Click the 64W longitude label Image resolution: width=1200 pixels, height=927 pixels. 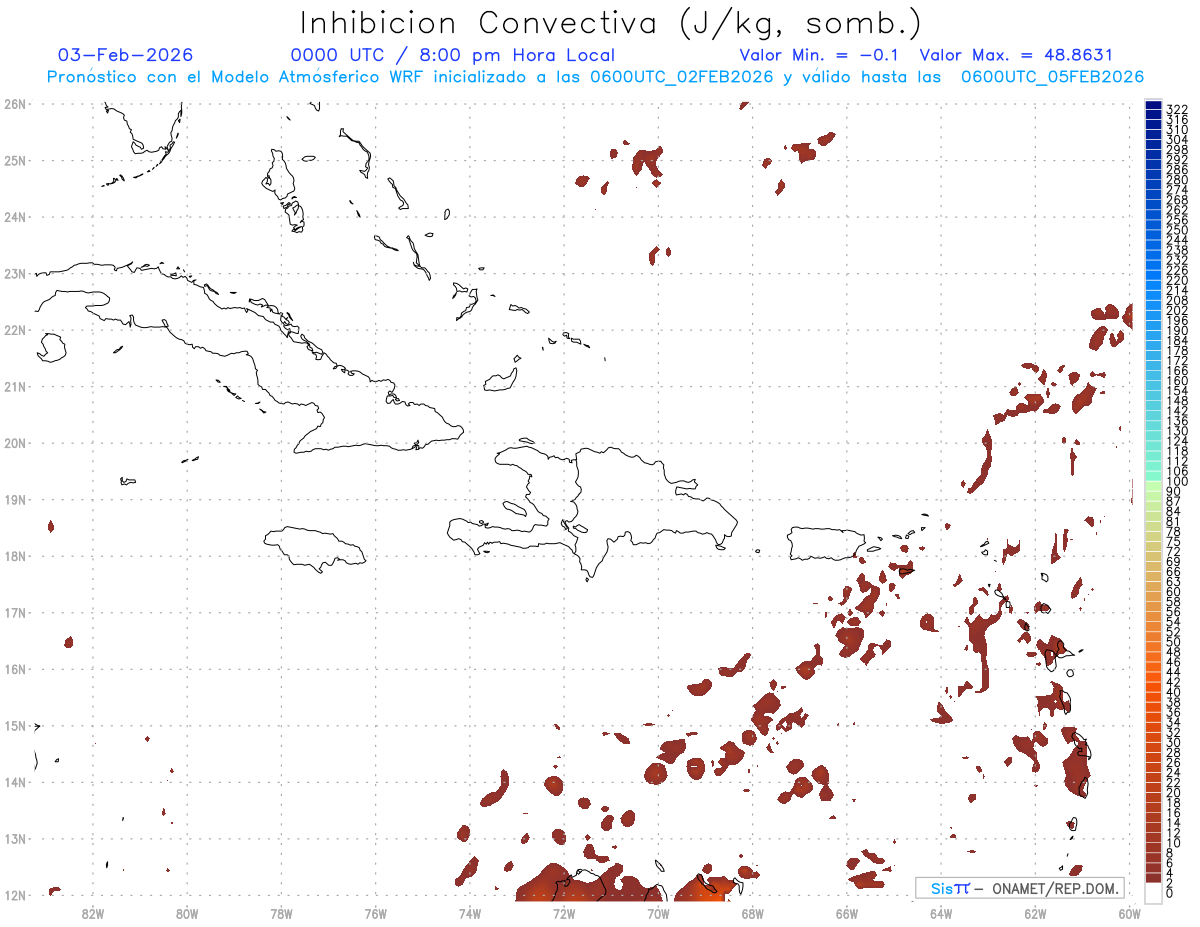pos(941,913)
